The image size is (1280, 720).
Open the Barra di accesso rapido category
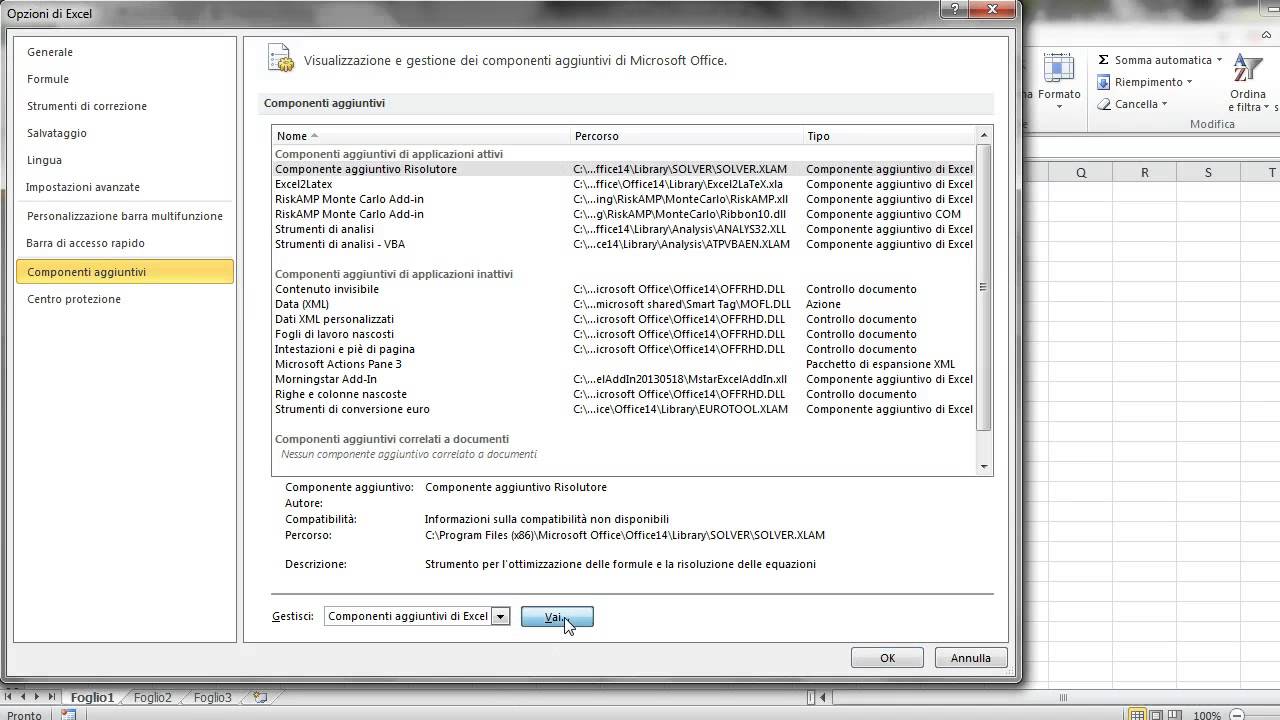(125, 243)
